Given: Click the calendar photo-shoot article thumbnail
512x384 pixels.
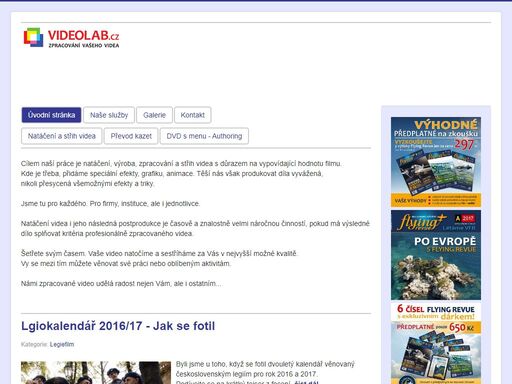Looking at the screenshot, I should point(96,373).
